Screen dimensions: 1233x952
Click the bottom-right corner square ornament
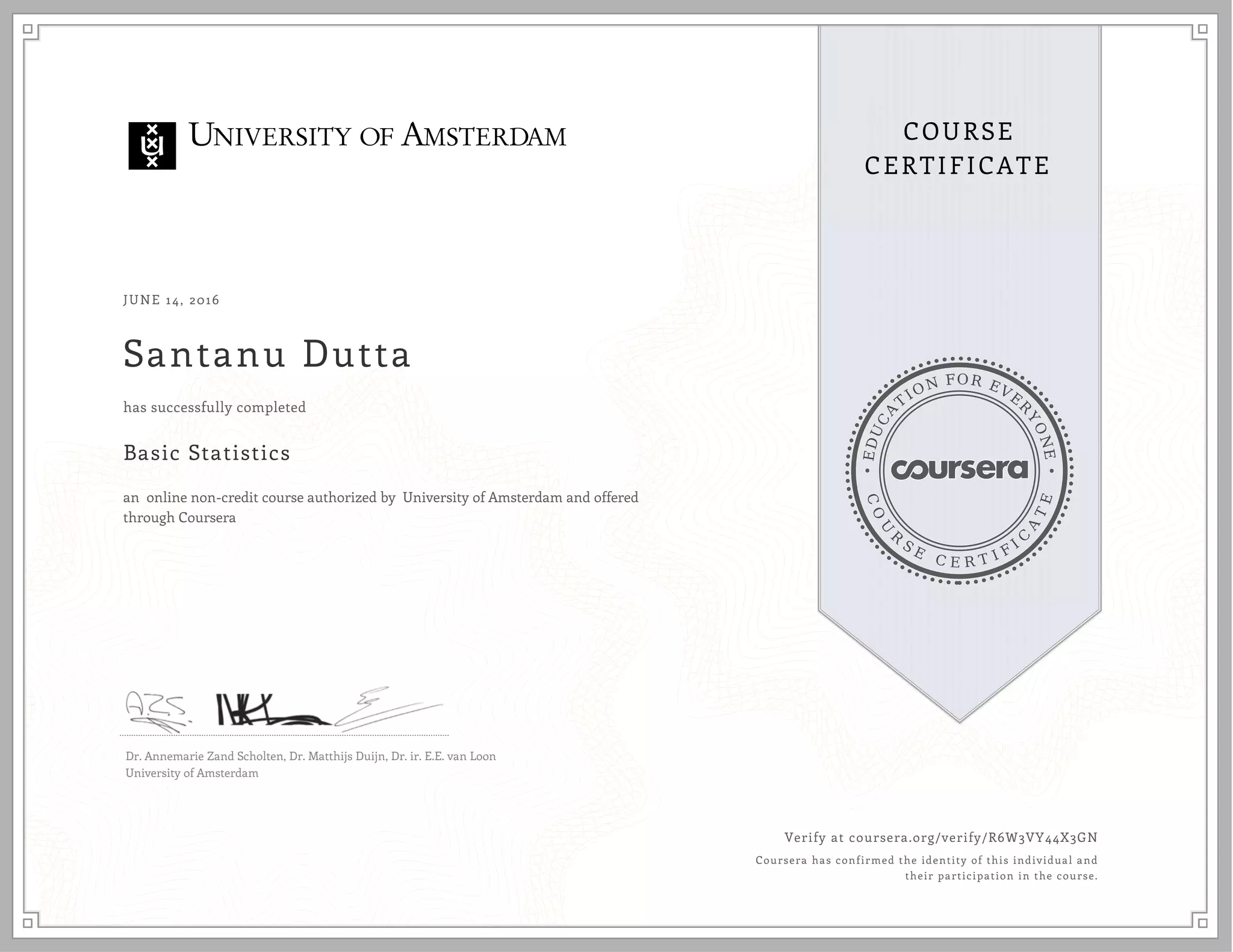1203,923
